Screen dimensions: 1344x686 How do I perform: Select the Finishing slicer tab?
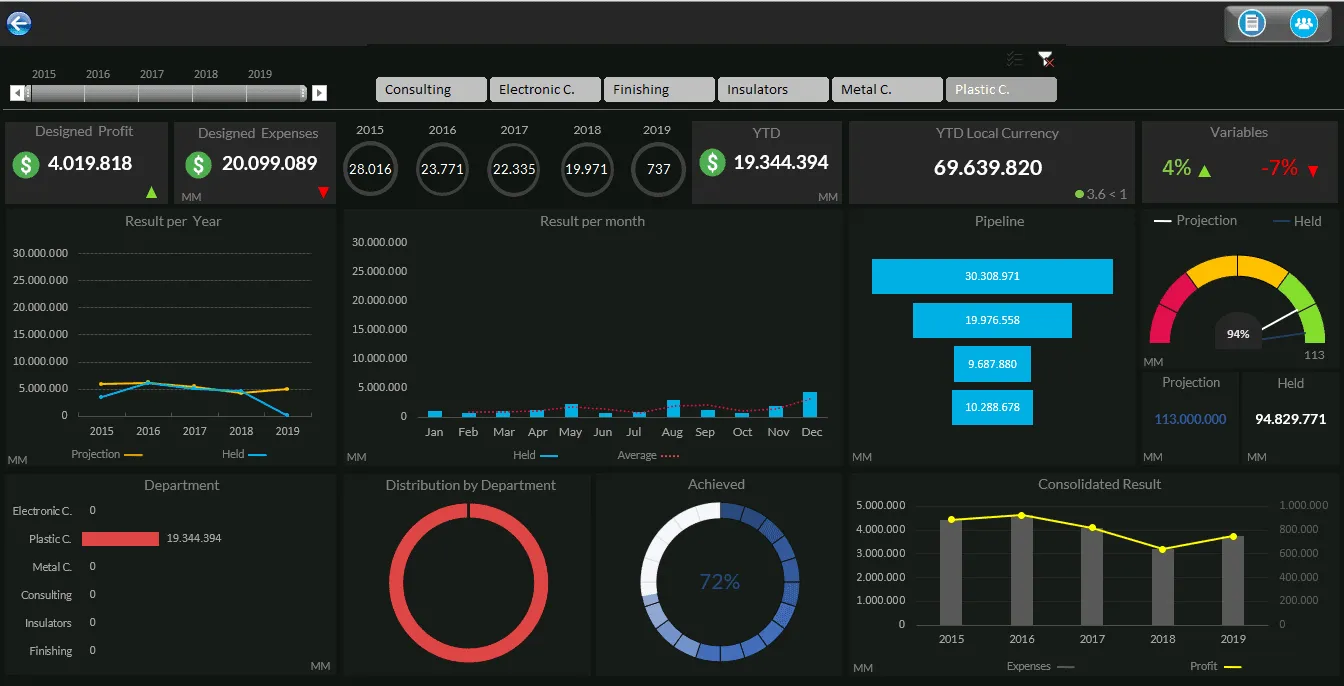(x=659, y=89)
